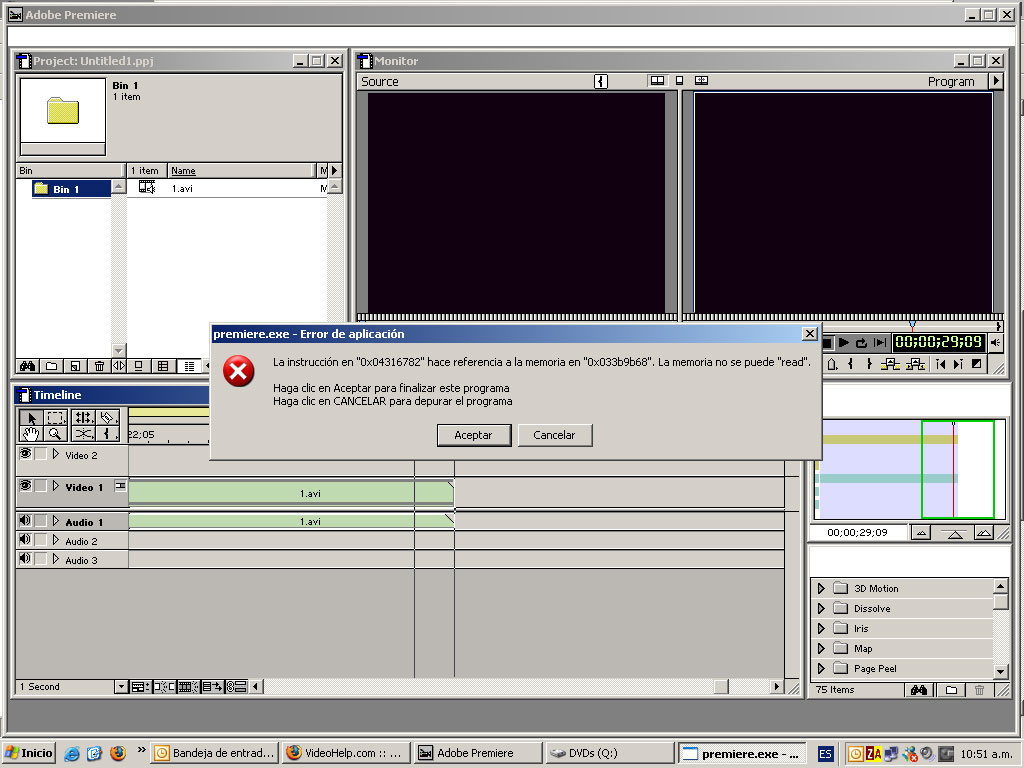Viewport: 1024px width, 768px height.
Task: Toggle Snap to Edges in Timeline
Action: tap(163, 686)
